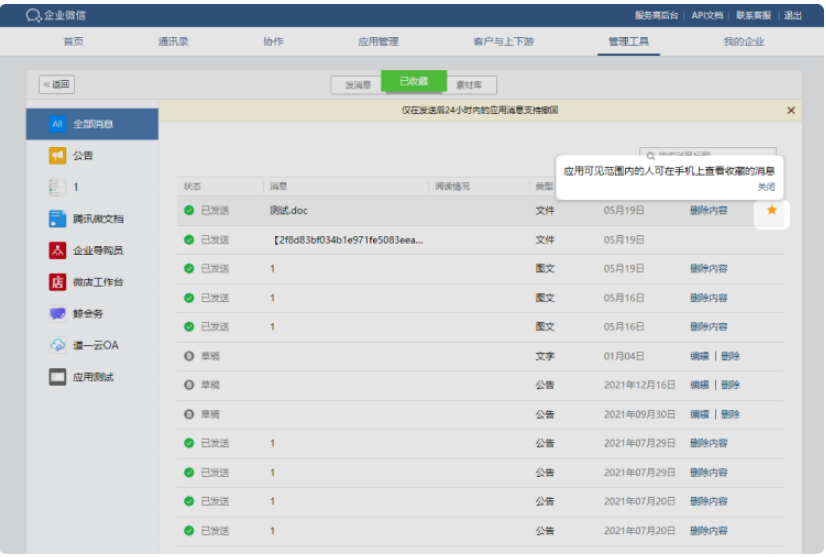Switch to the 通讯录 navigation tab
826x557 pixels.
tap(173, 42)
